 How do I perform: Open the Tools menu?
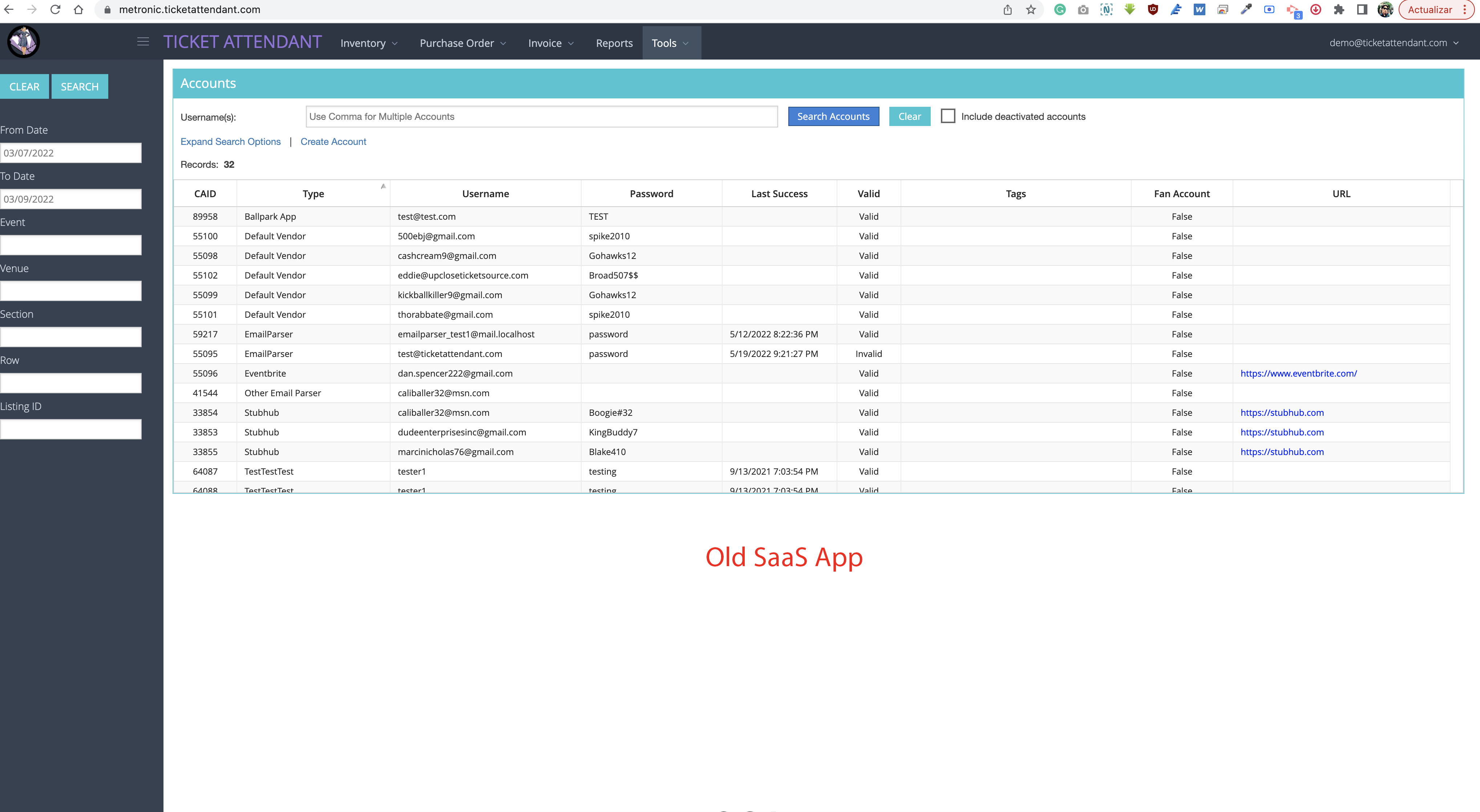click(x=670, y=43)
